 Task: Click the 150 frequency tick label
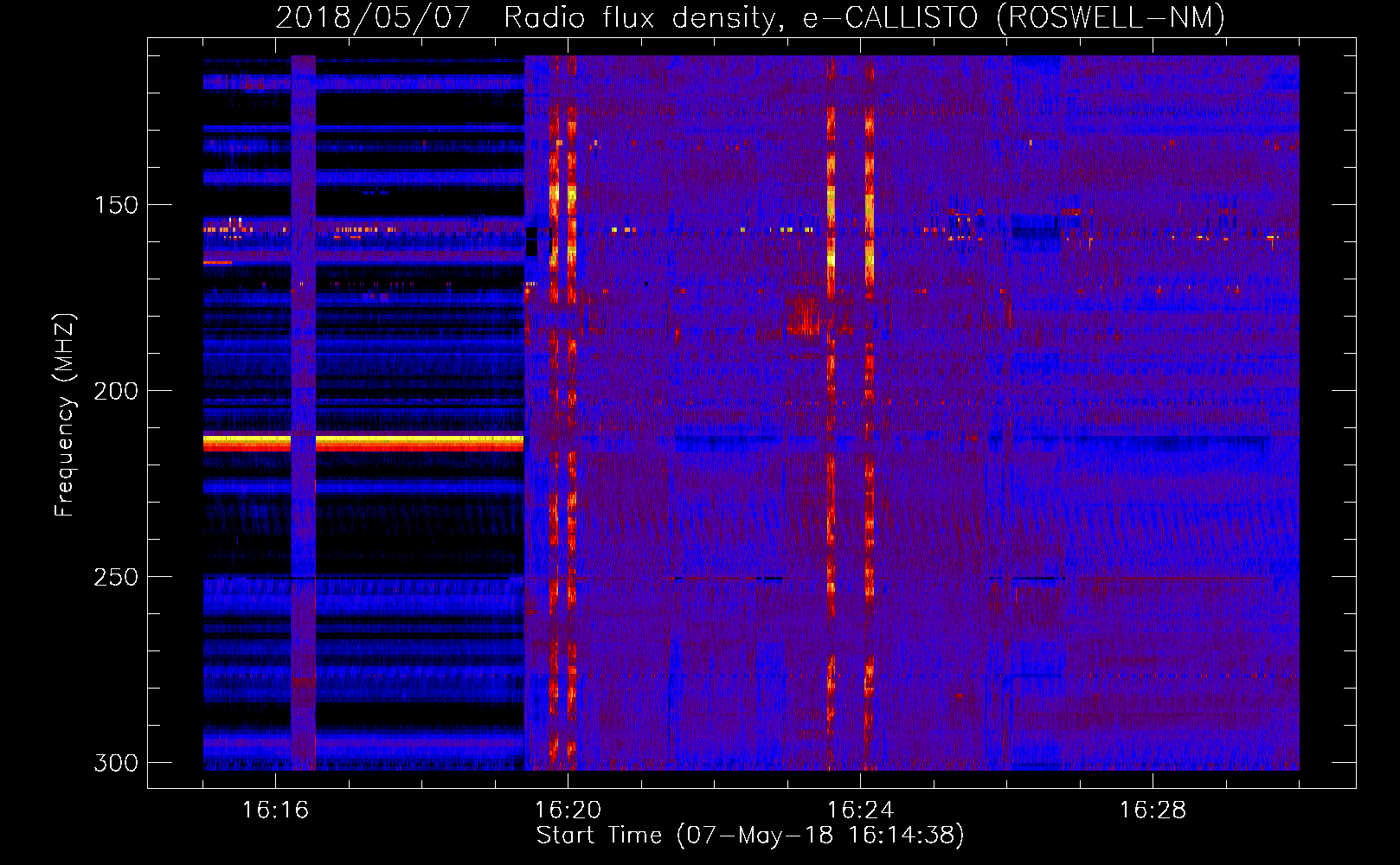[116, 205]
